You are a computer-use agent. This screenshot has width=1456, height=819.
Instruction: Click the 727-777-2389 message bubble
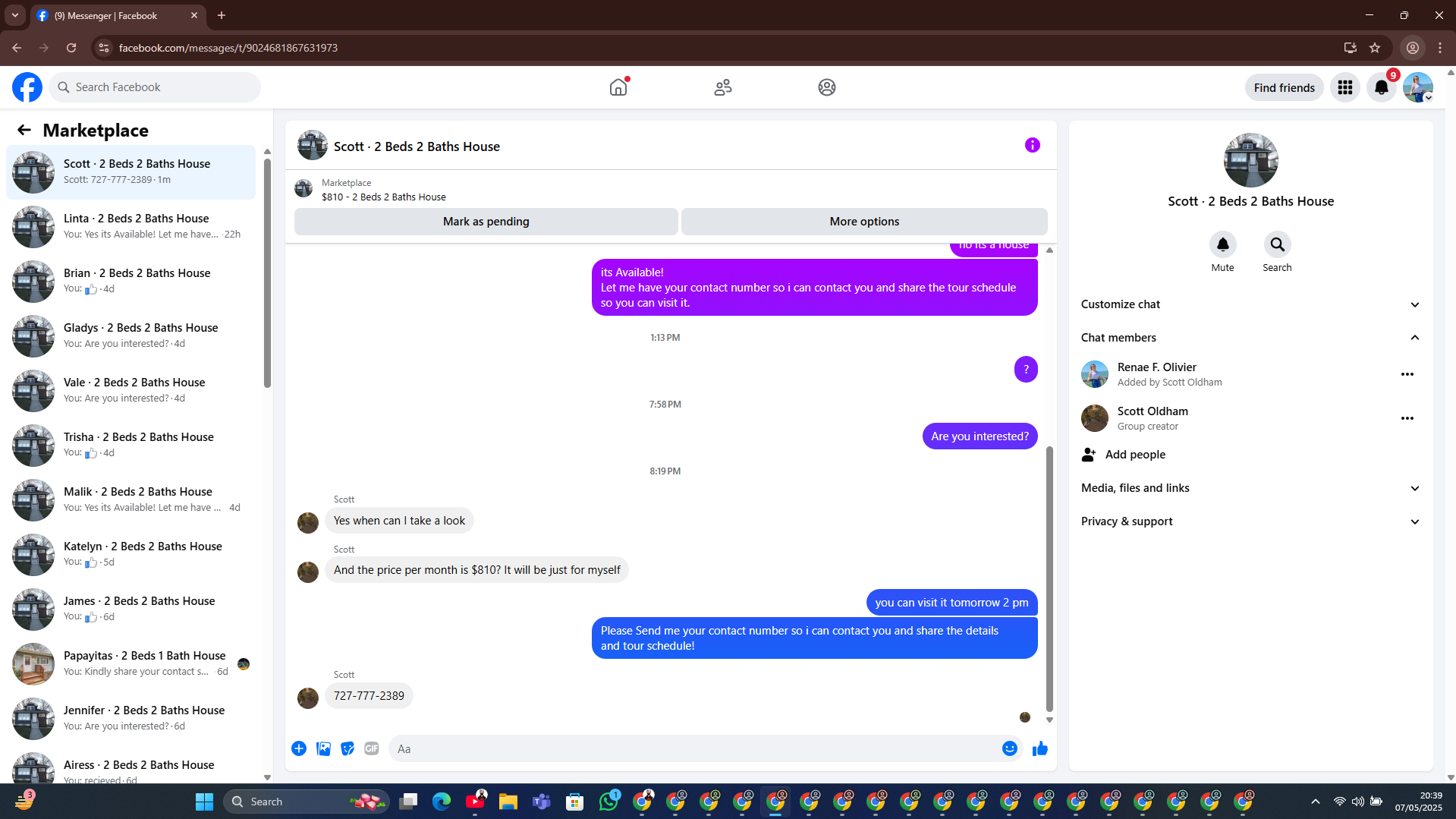pyautogui.click(x=369, y=695)
